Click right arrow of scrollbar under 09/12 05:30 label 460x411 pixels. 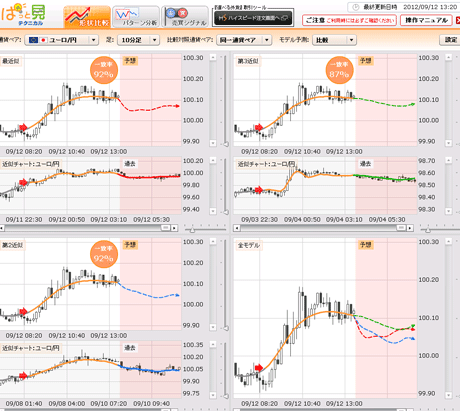pos(174,228)
